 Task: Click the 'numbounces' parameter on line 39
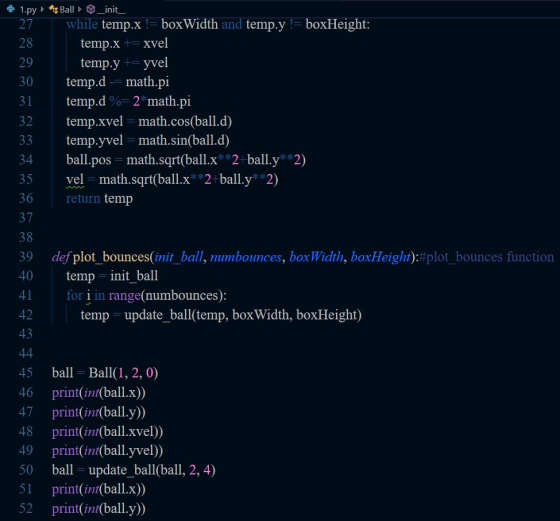click(x=246, y=257)
